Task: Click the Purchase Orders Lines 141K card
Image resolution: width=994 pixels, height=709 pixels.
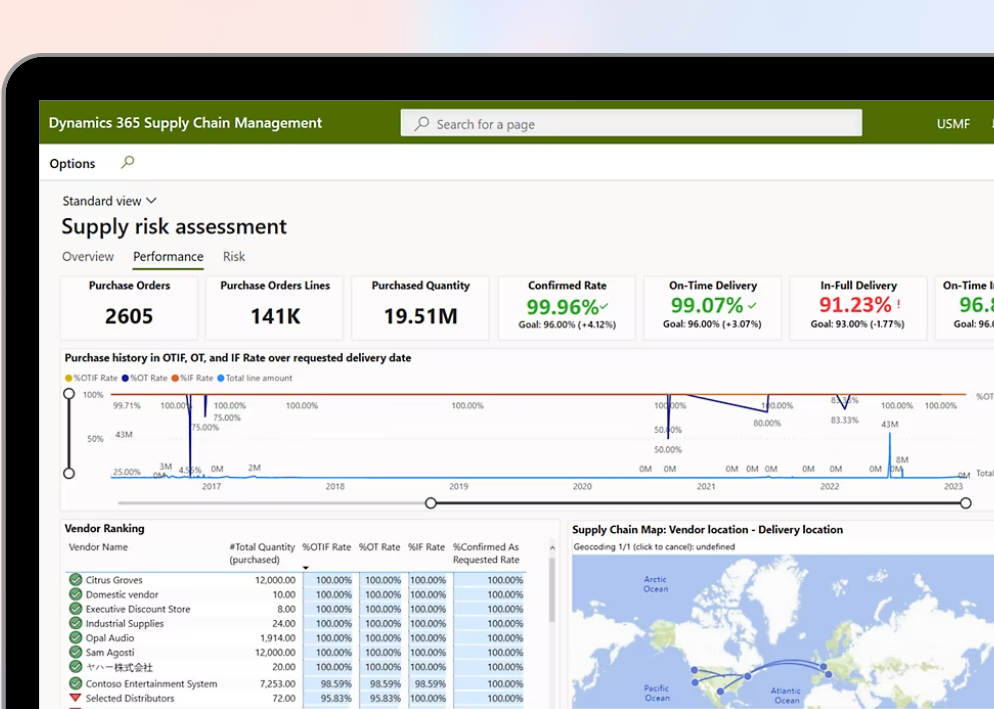Action: [275, 308]
